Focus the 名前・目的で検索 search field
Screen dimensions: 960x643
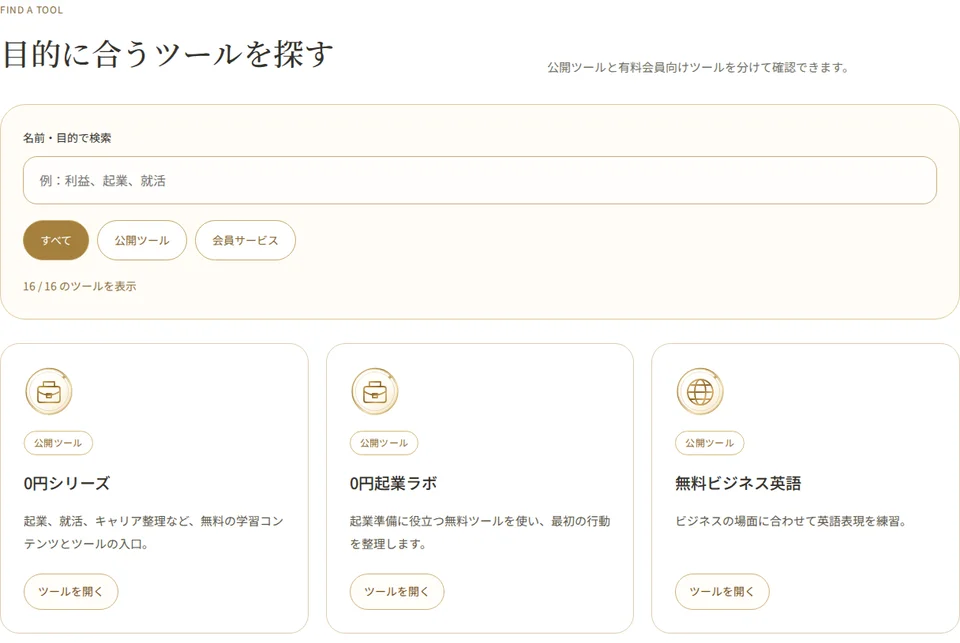click(479, 180)
